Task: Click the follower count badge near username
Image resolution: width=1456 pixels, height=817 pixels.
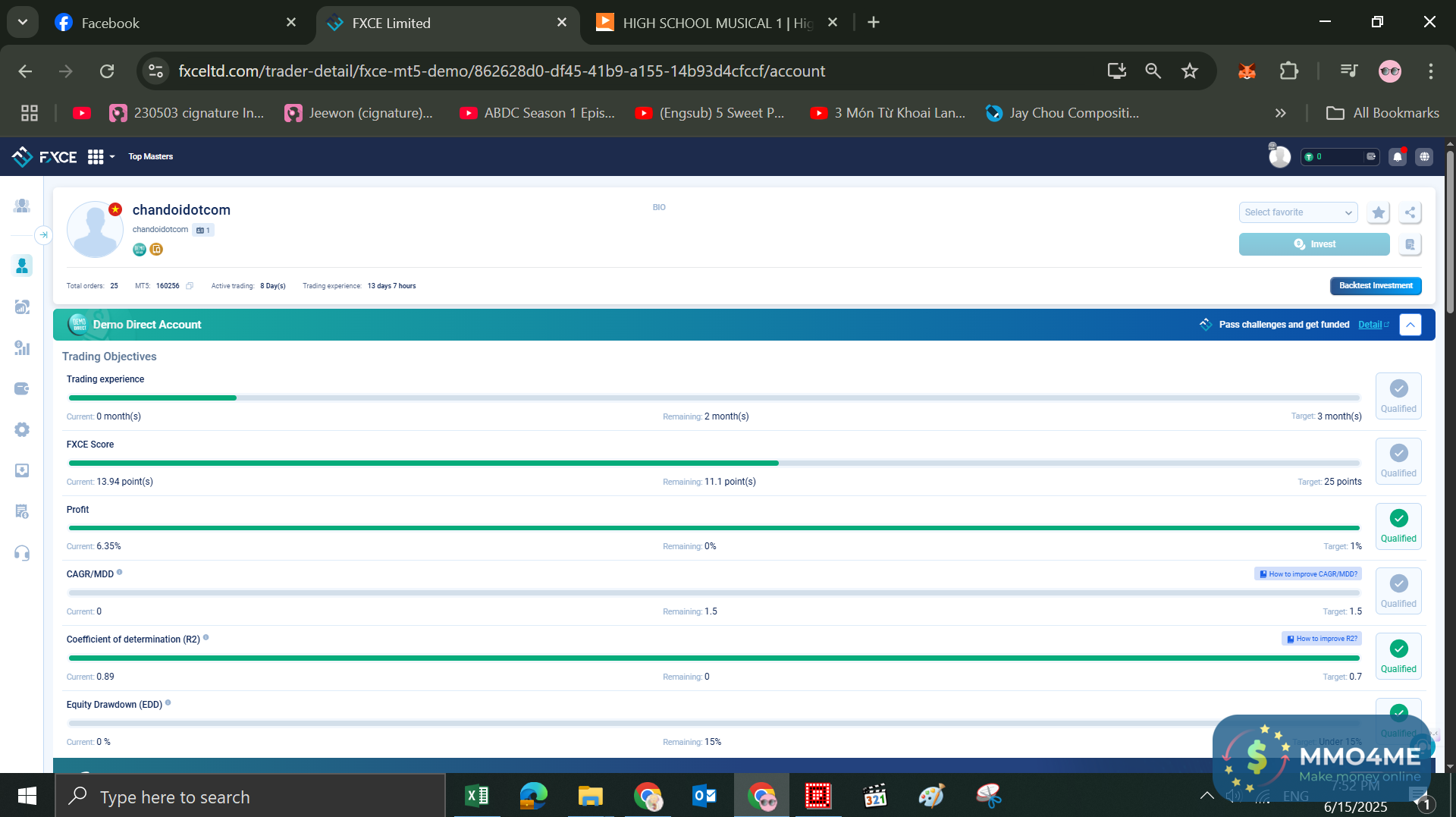Action: (203, 230)
